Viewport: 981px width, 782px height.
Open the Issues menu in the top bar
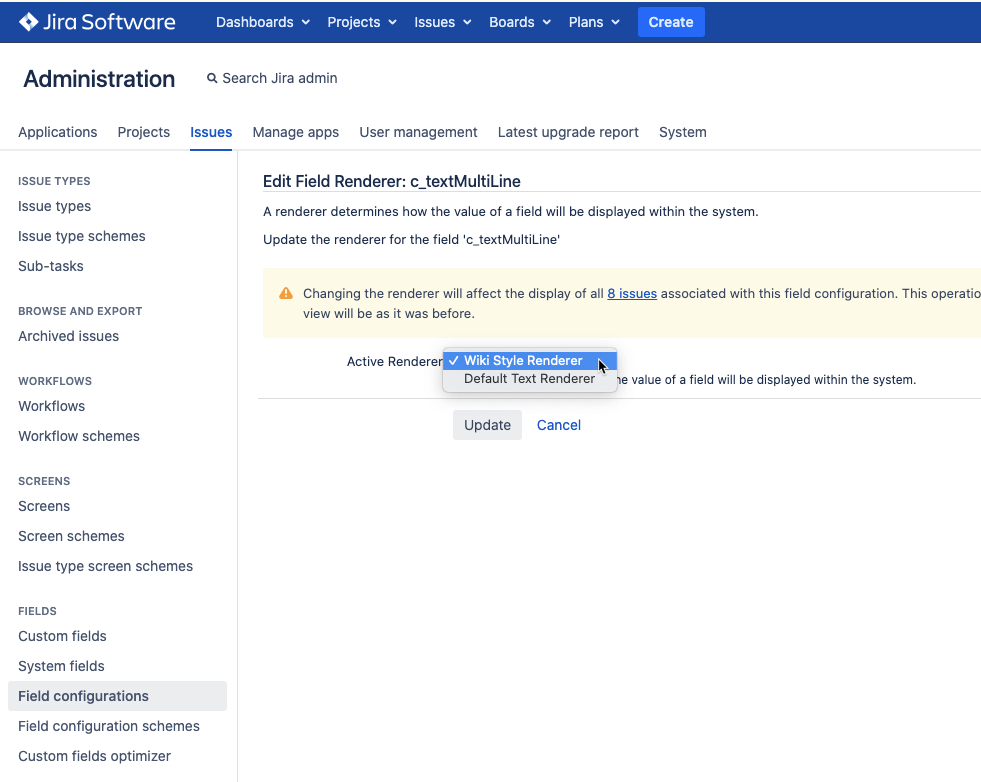point(442,22)
